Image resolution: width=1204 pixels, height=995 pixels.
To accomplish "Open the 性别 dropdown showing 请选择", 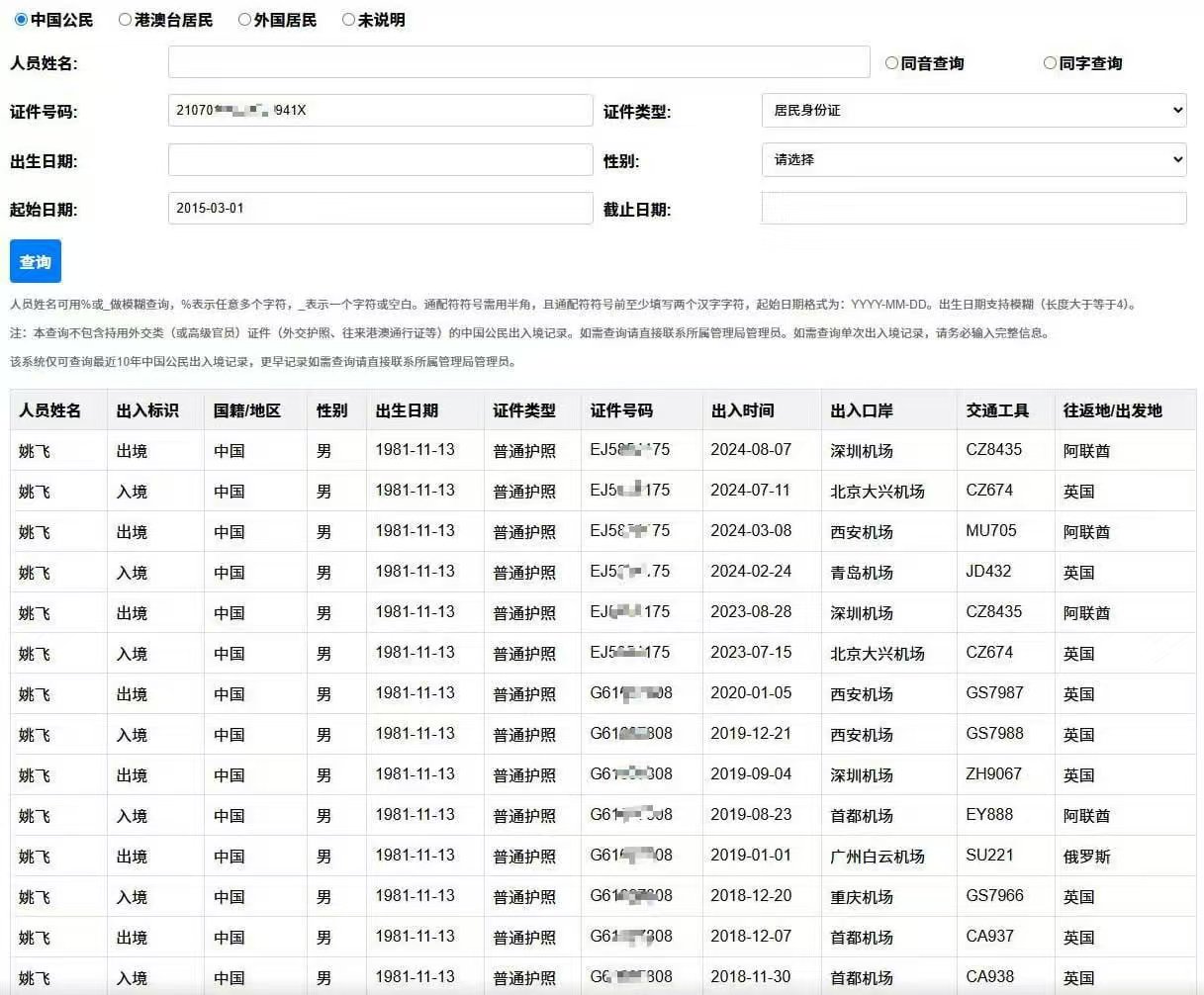I will click(974, 159).
